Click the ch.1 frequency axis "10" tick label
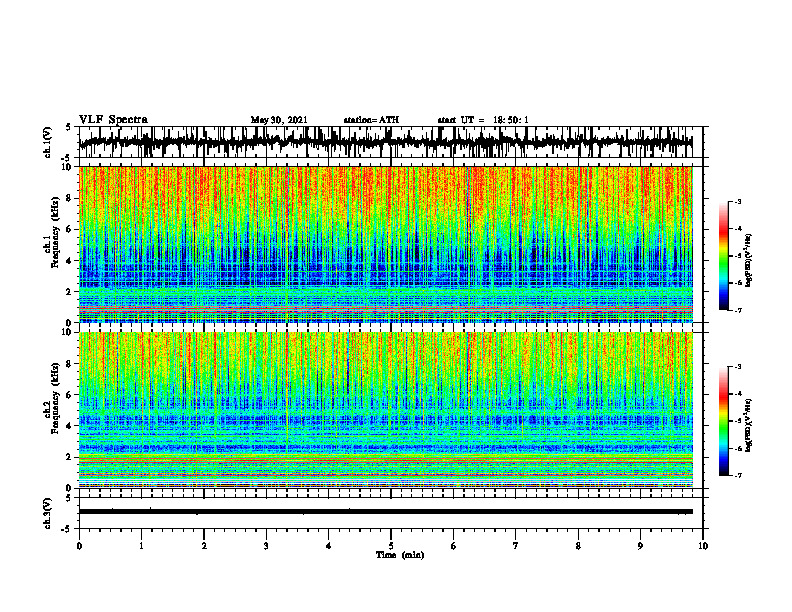The image size is (792, 612). [69, 167]
